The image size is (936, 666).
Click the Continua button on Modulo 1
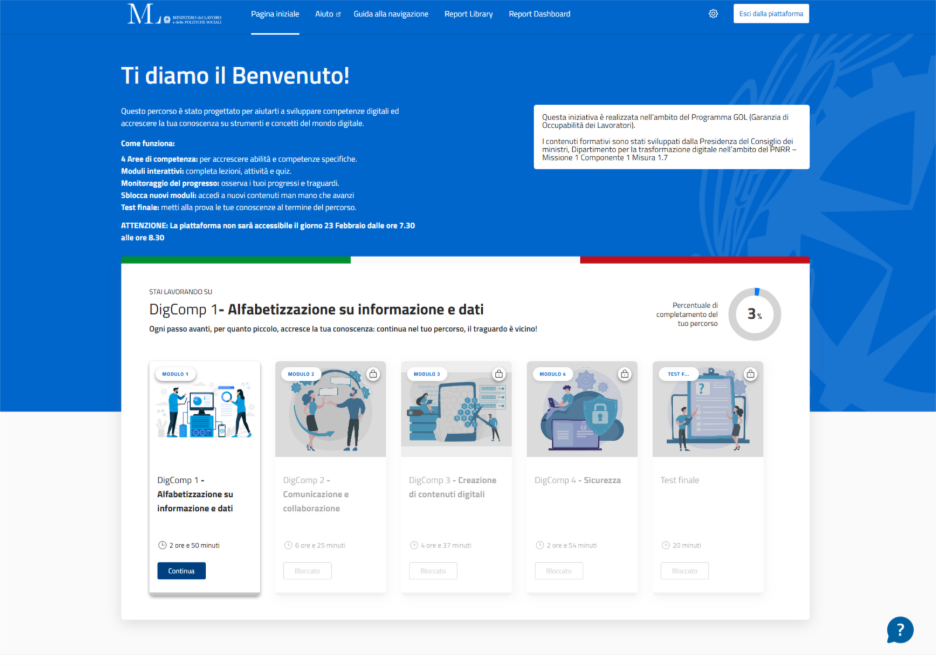181,571
